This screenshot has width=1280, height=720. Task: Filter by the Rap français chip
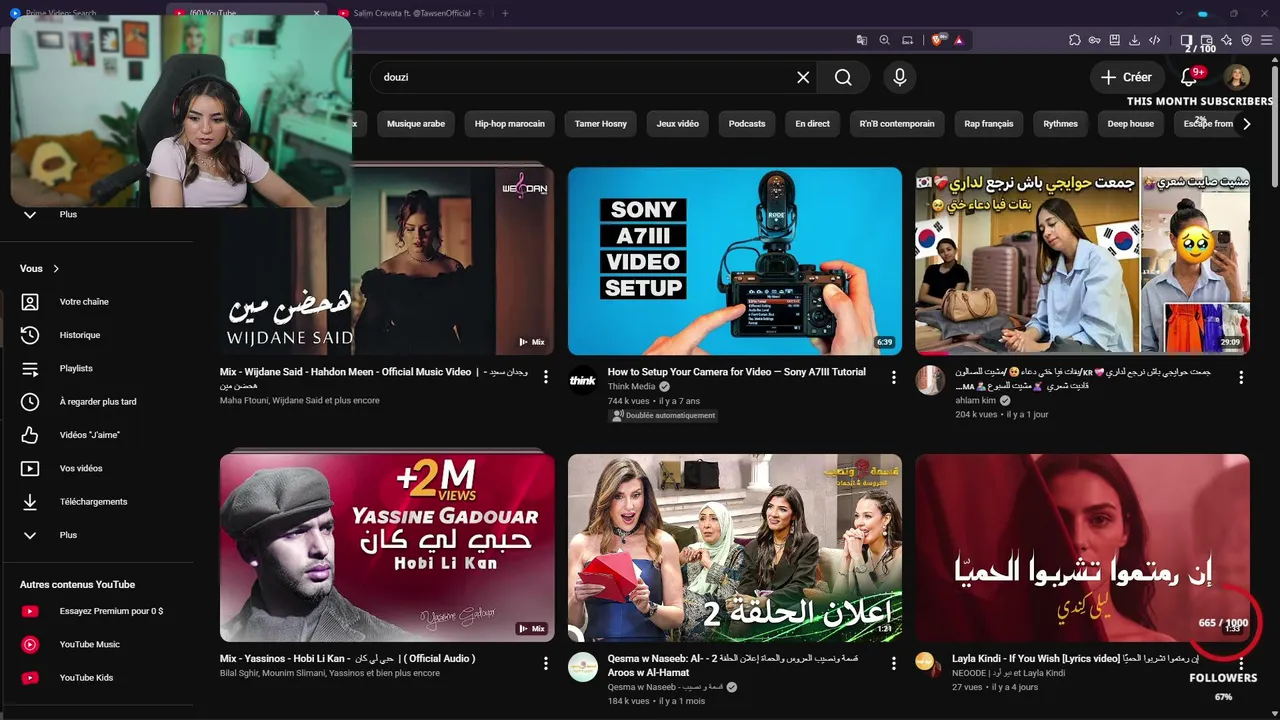989,124
